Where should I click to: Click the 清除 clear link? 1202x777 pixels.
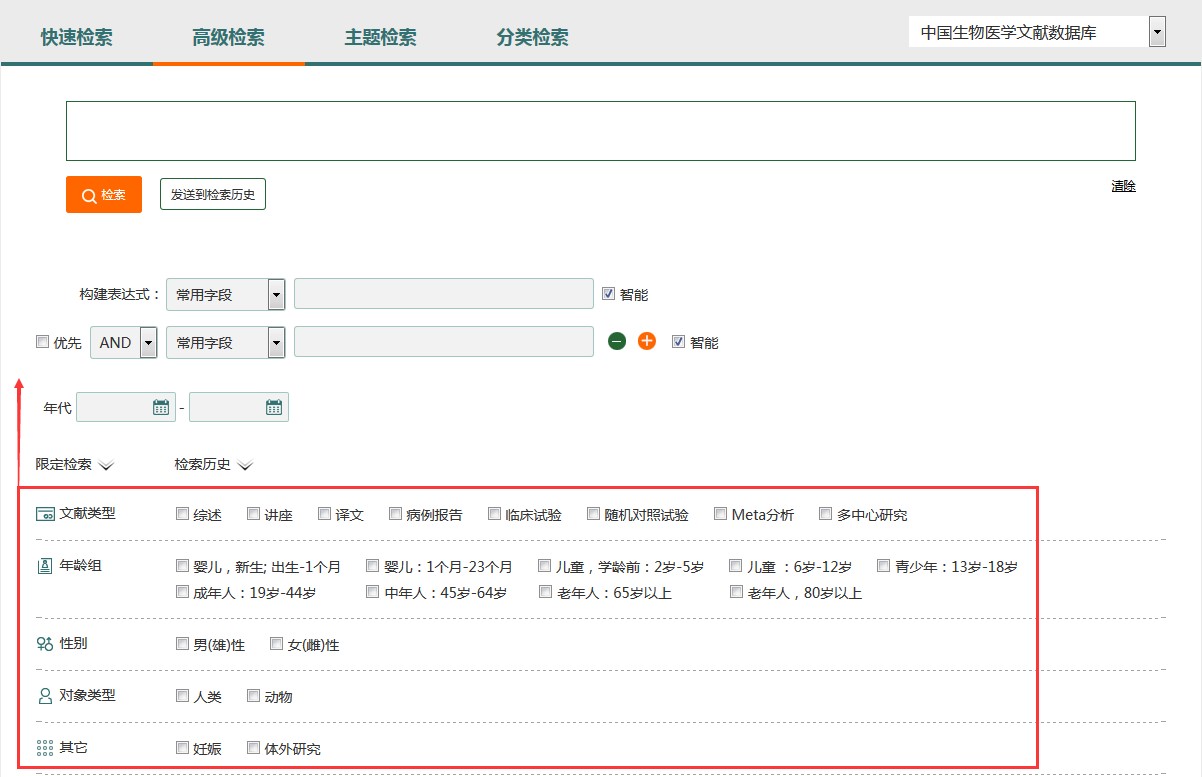(x=1123, y=186)
